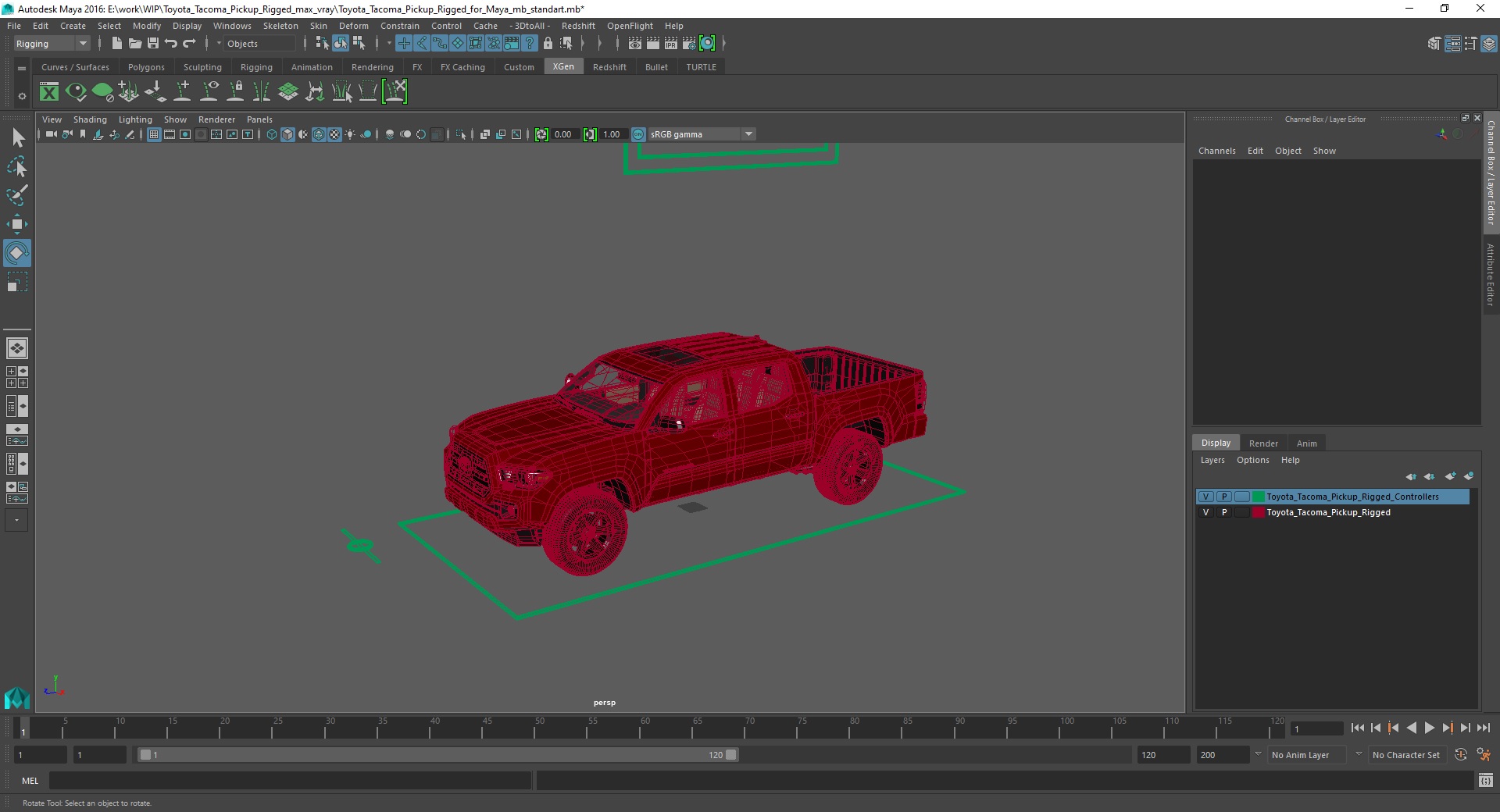Toggle lock selection padlock icon
The width and height of the screenshot is (1500, 812).
[548, 44]
